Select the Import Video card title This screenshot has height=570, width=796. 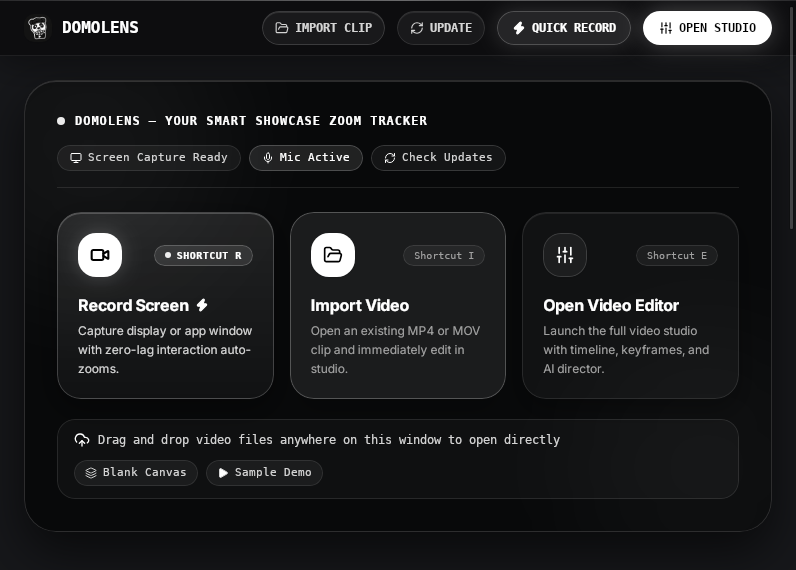(x=360, y=305)
